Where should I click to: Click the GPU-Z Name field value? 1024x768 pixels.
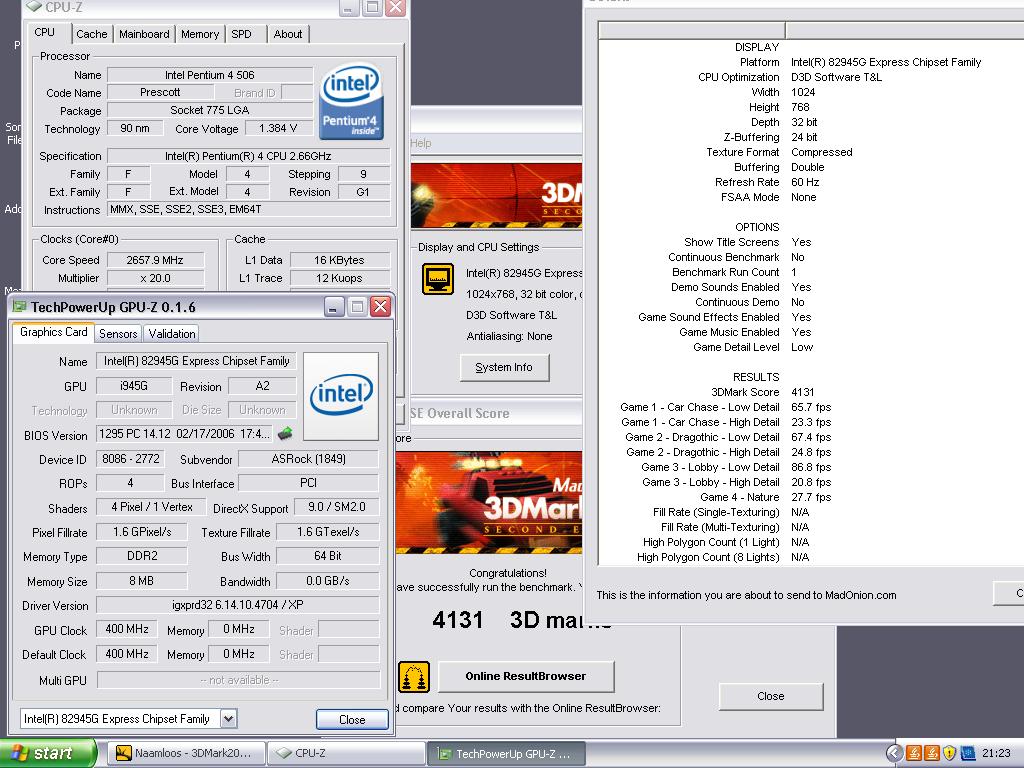pyautogui.click(x=197, y=361)
